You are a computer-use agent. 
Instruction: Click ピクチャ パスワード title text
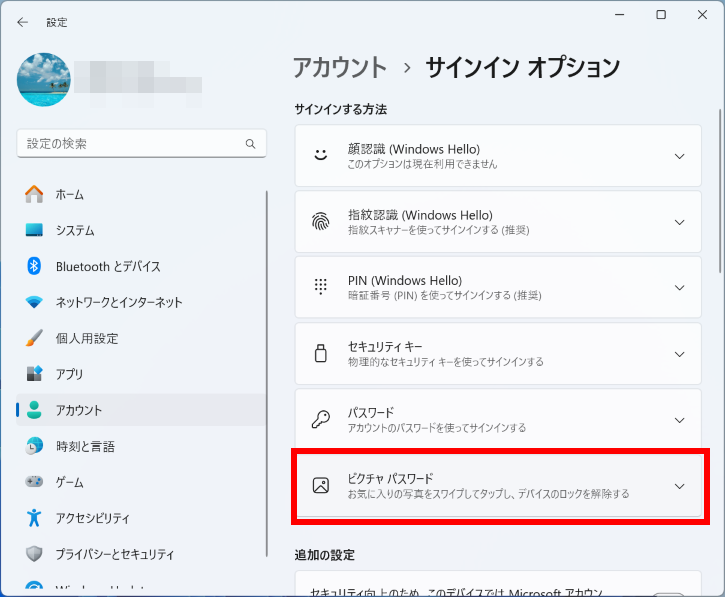(x=391, y=479)
